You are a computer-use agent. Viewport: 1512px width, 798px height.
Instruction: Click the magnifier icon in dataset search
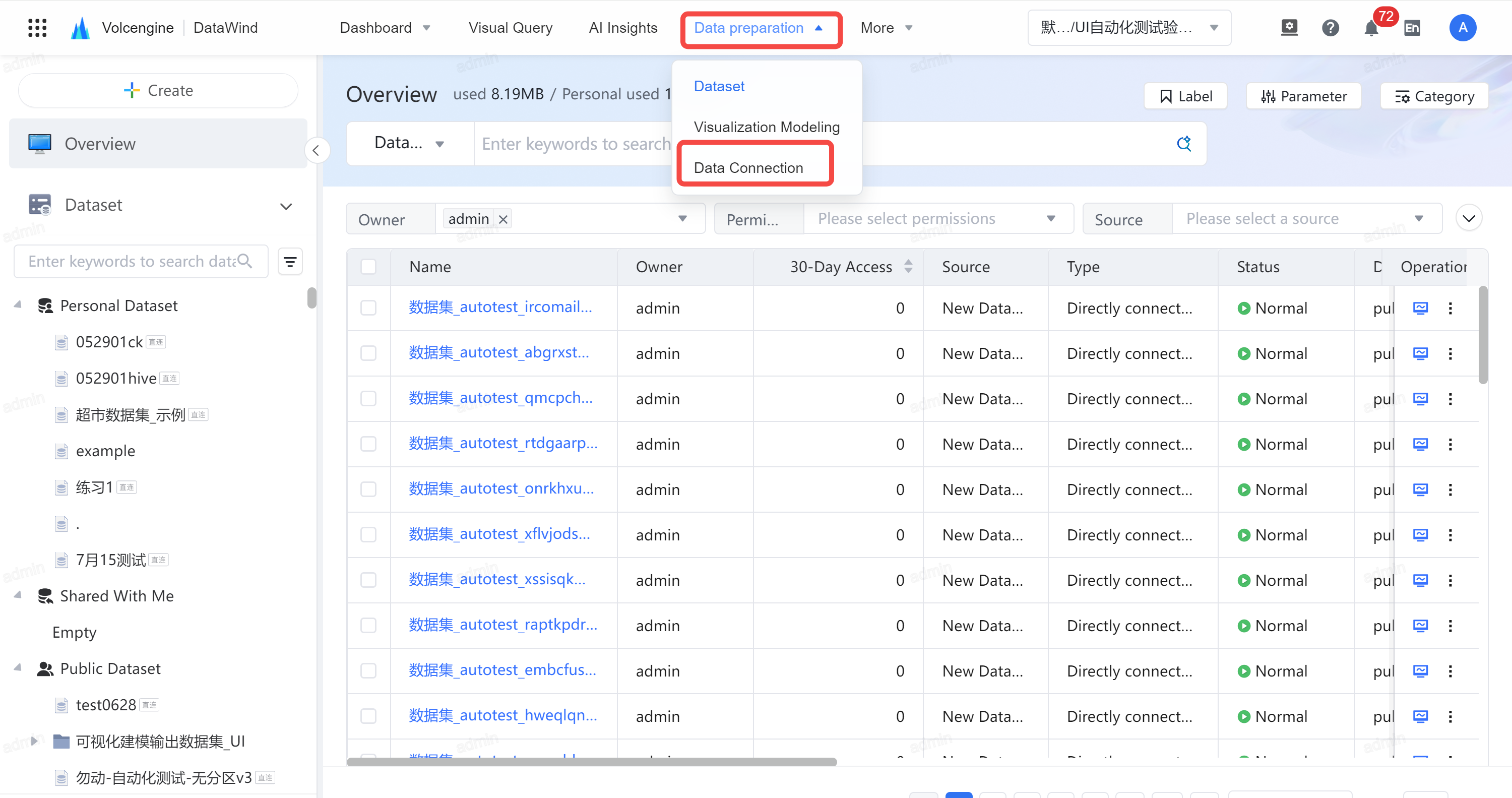[x=245, y=261]
